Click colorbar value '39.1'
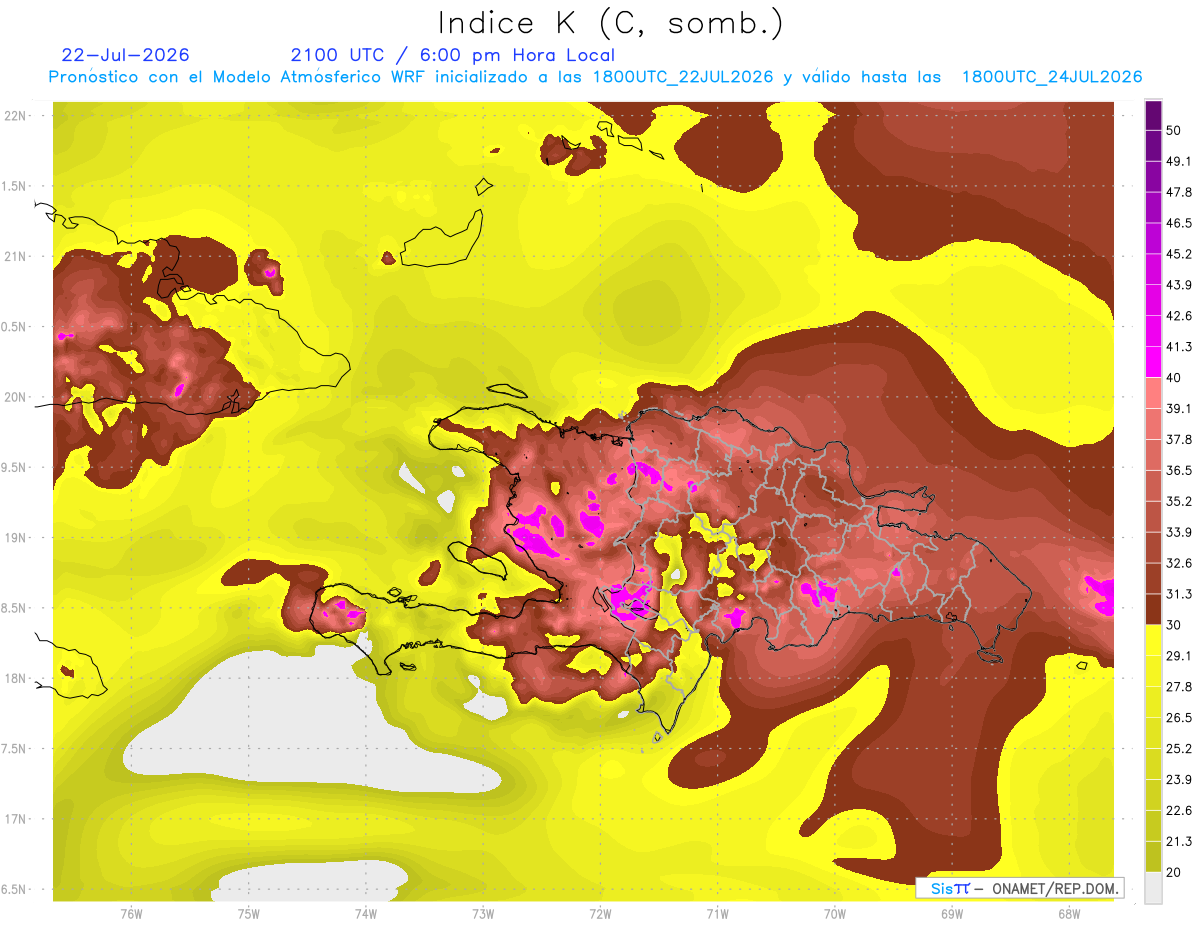The width and height of the screenshot is (1200, 927). [x=1179, y=408]
